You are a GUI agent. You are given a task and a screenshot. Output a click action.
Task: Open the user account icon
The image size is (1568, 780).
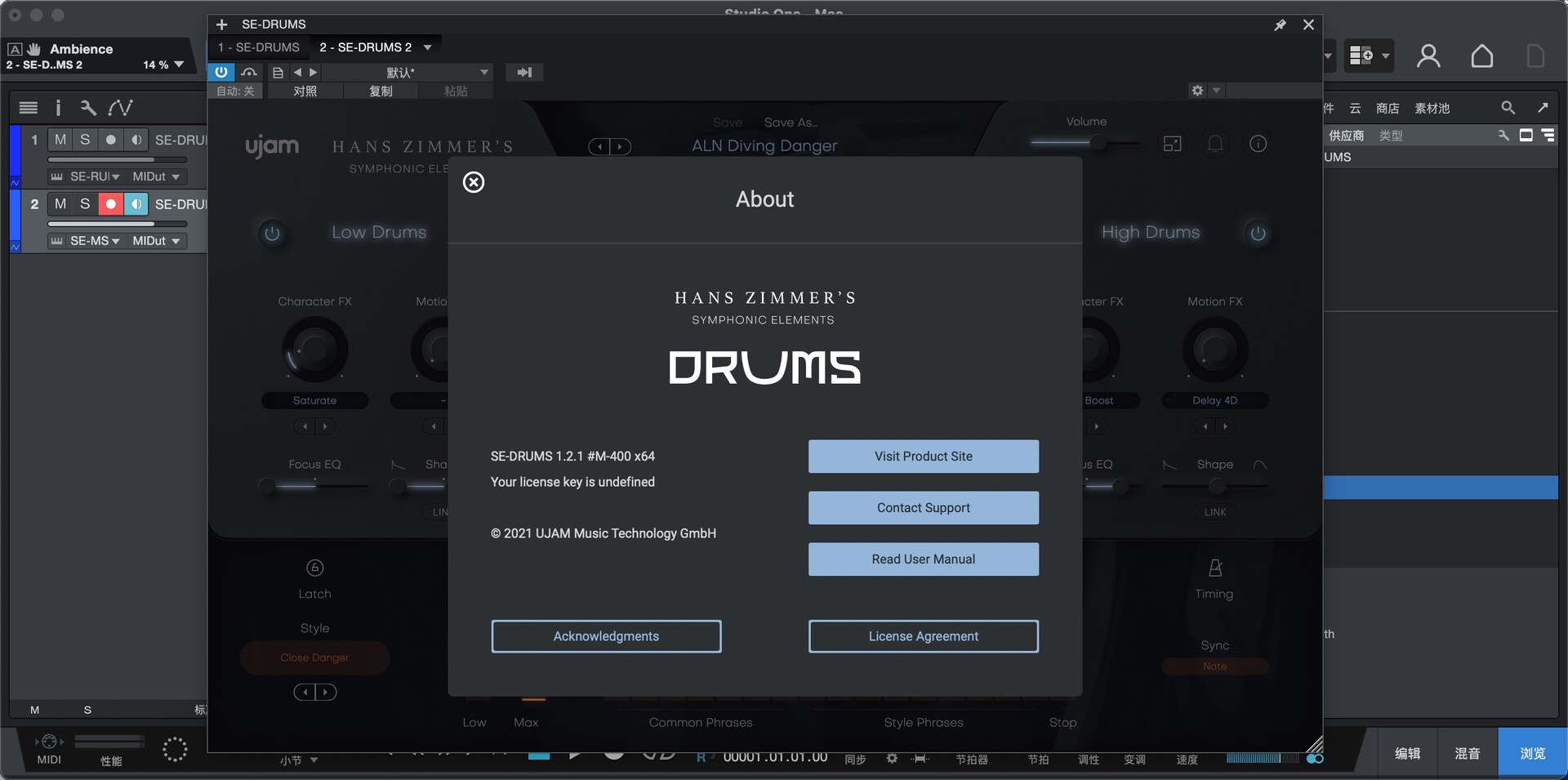1428,56
